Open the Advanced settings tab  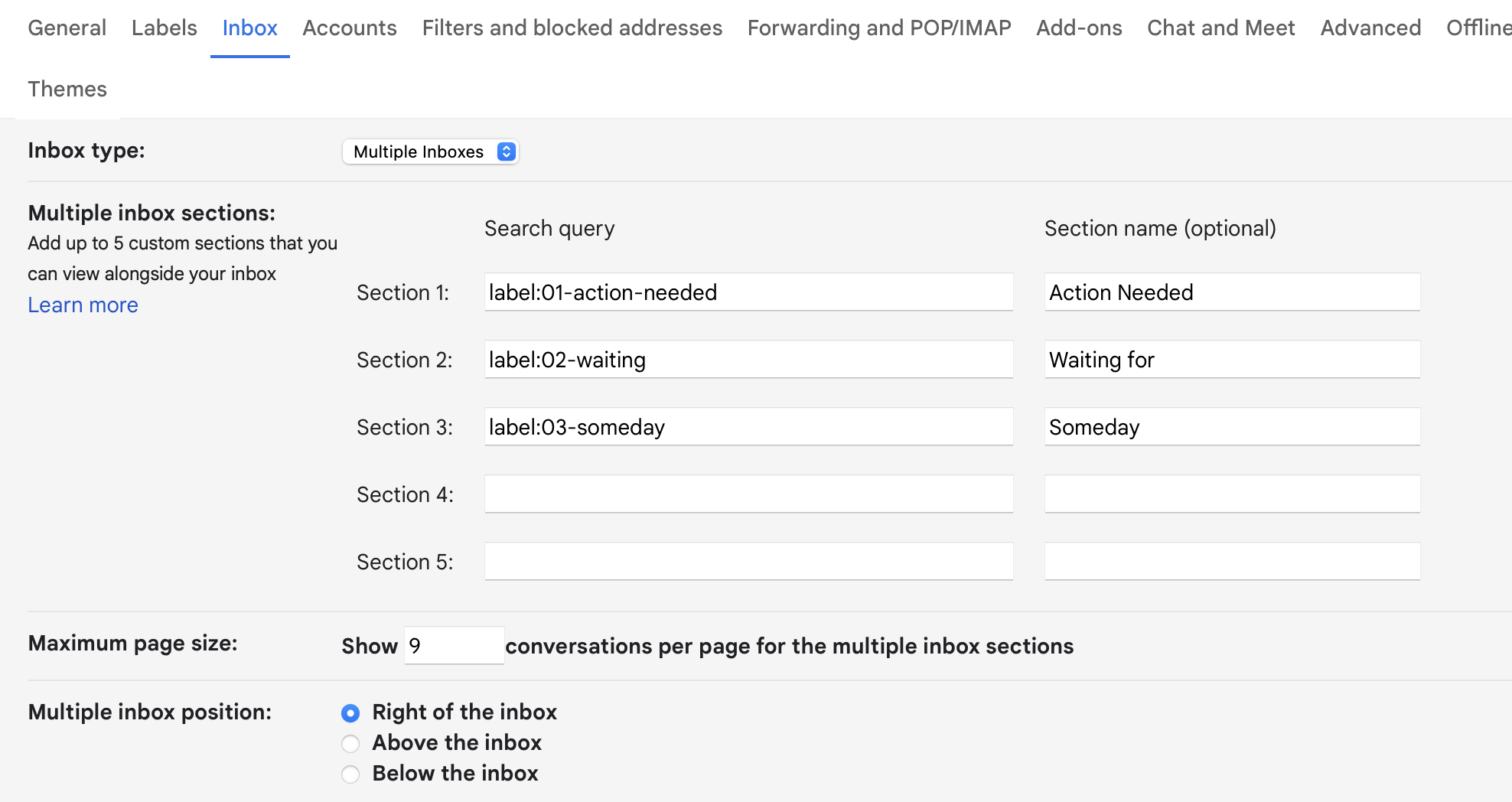[1370, 28]
